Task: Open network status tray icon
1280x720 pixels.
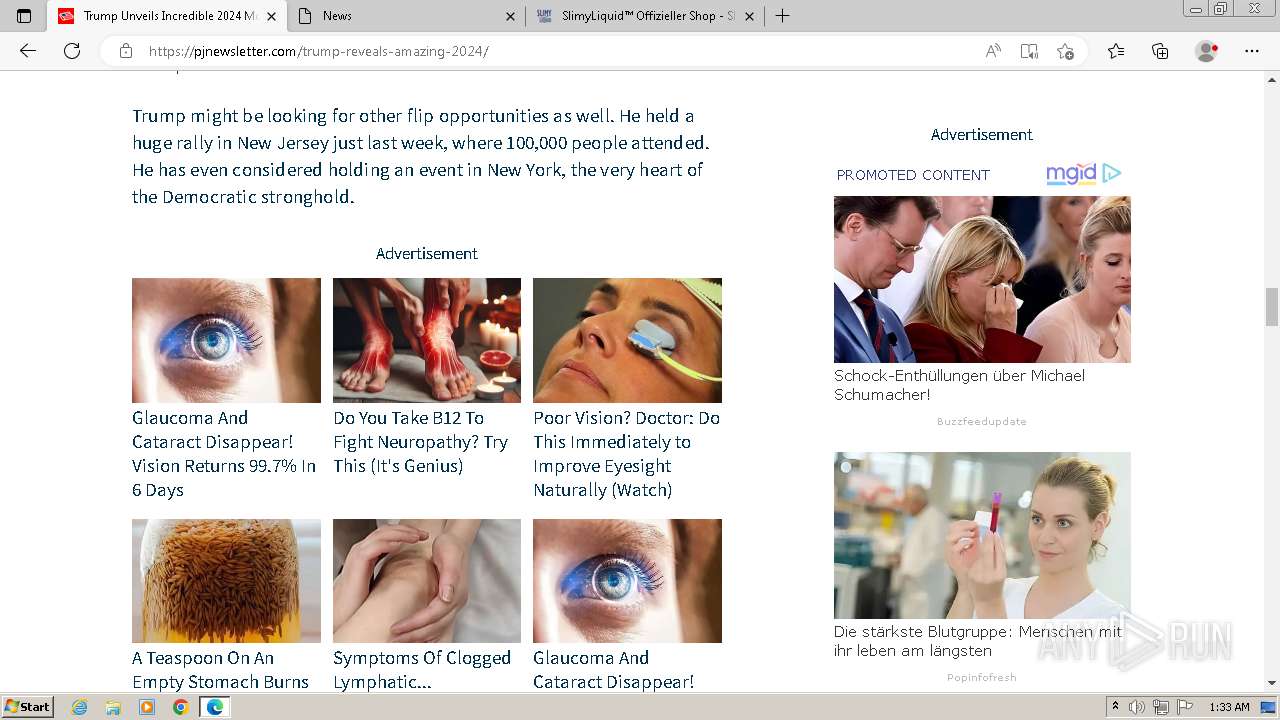Action: coord(1161,707)
